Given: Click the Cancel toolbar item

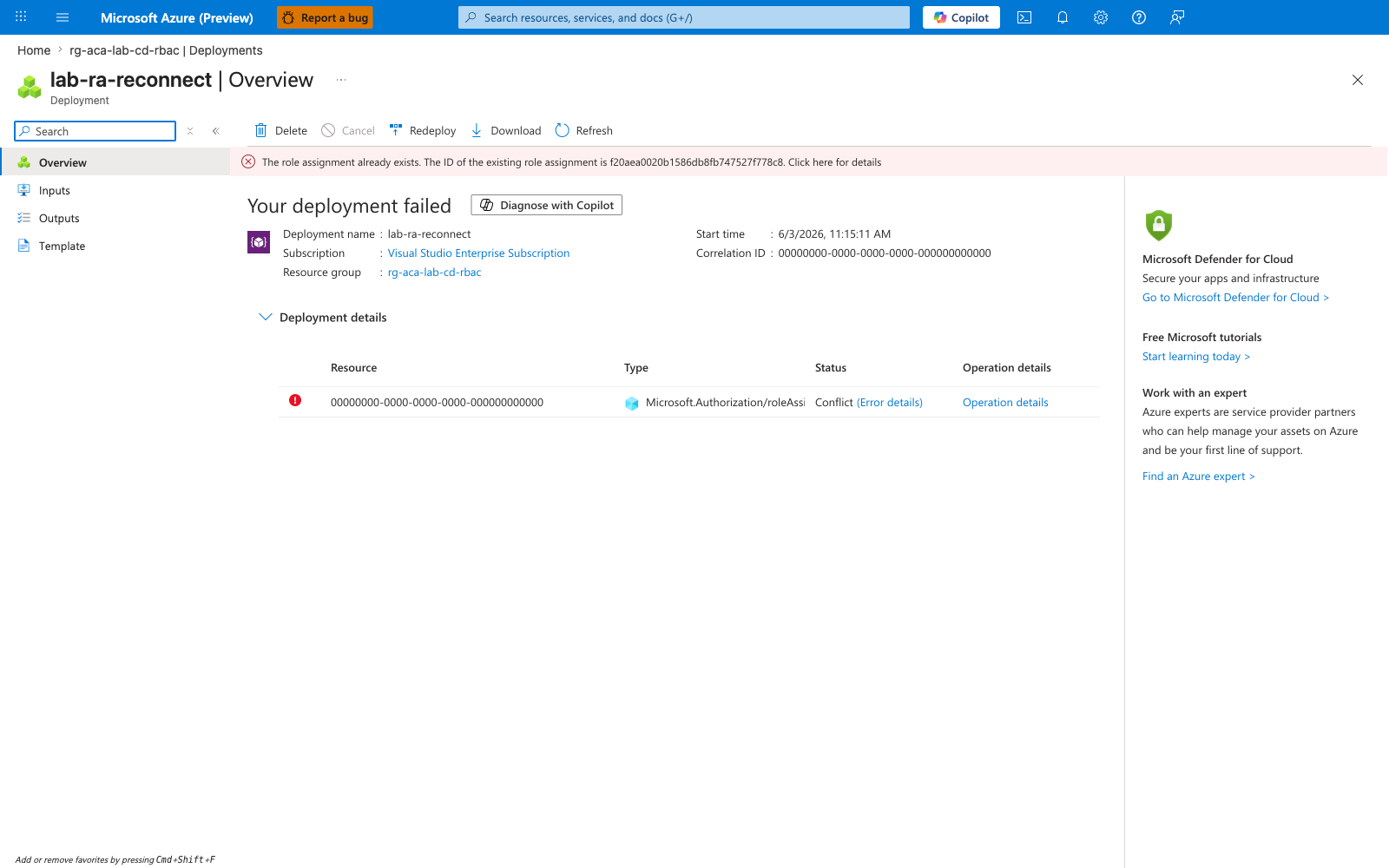Looking at the screenshot, I should pos(348,130).
